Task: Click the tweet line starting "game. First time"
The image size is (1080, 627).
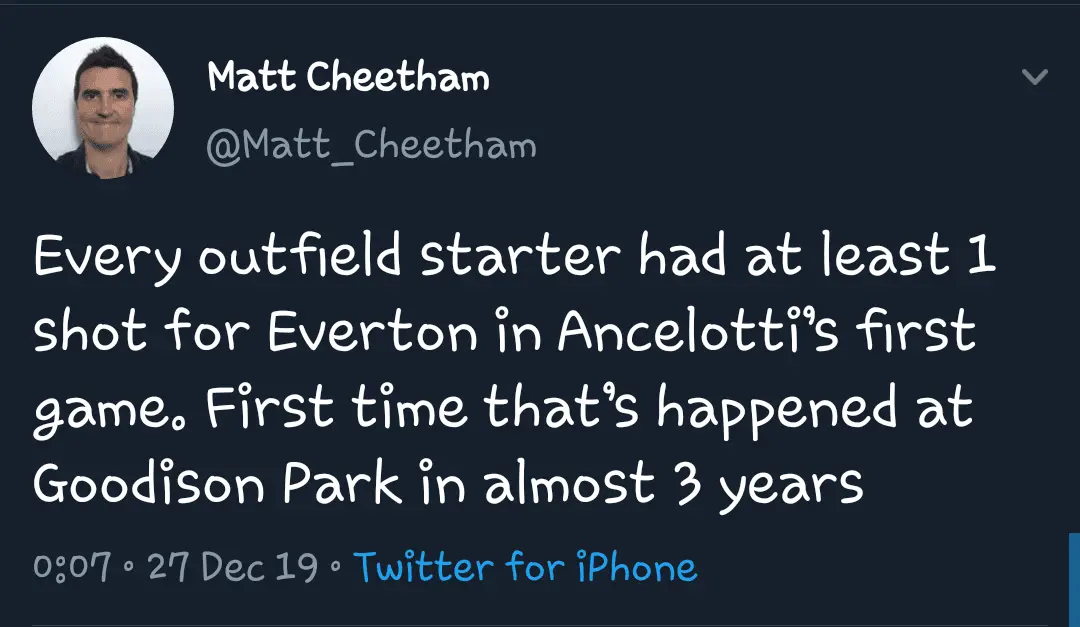Action: (503, 409)
